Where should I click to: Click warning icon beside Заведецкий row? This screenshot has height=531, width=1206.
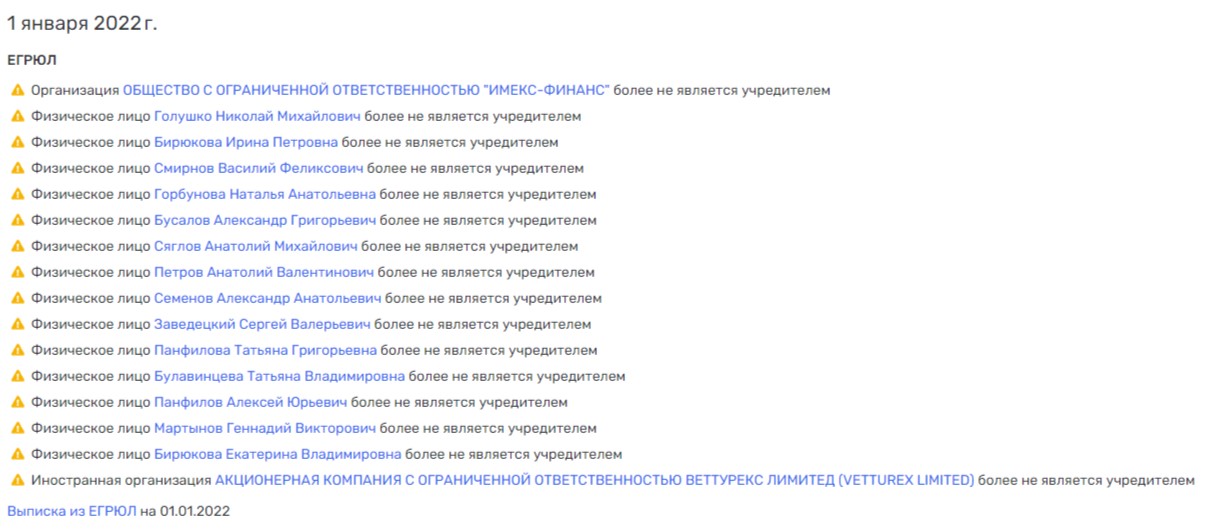pyautogui.click(x=17, y=324)
